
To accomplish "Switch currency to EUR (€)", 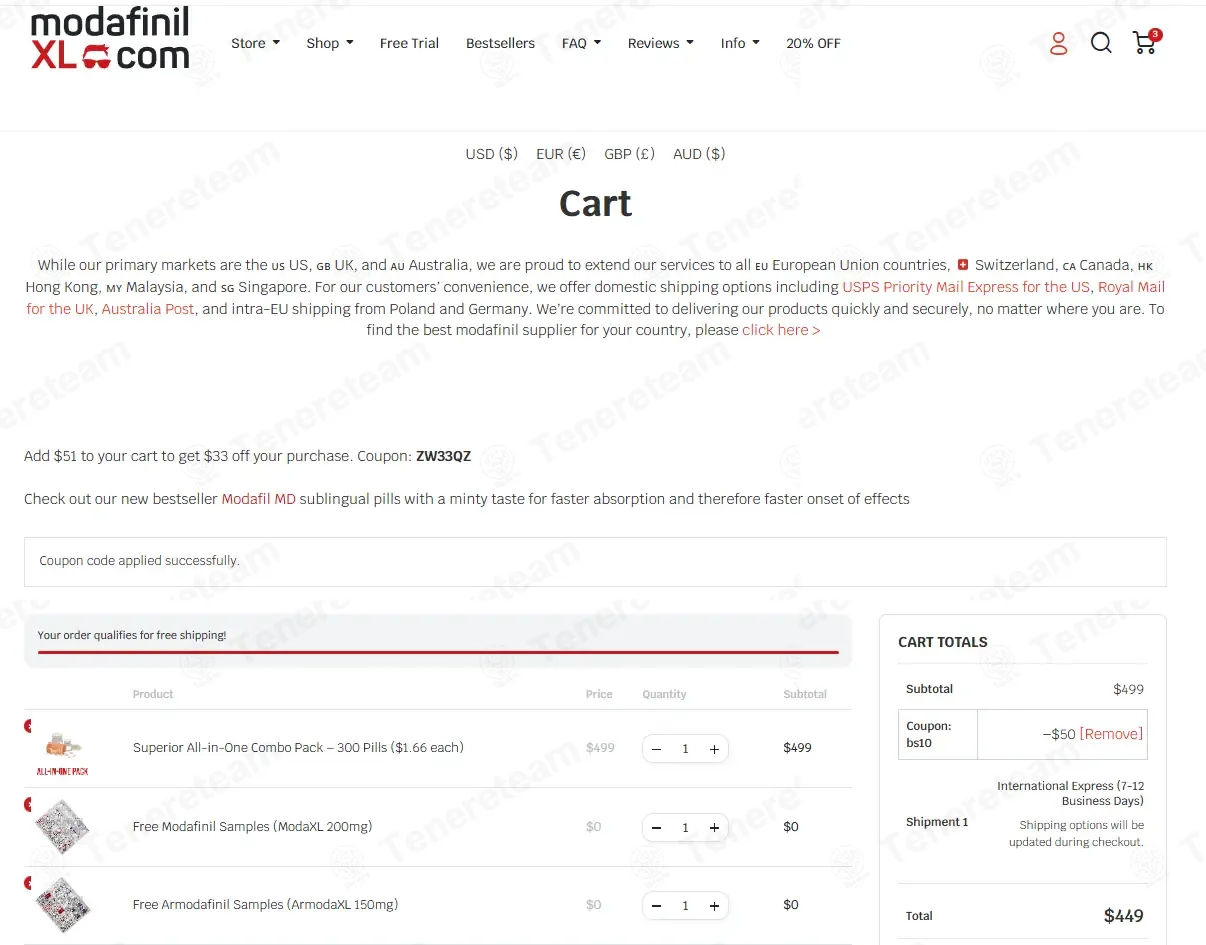I will pyautogui.click(x=561, y=154).
